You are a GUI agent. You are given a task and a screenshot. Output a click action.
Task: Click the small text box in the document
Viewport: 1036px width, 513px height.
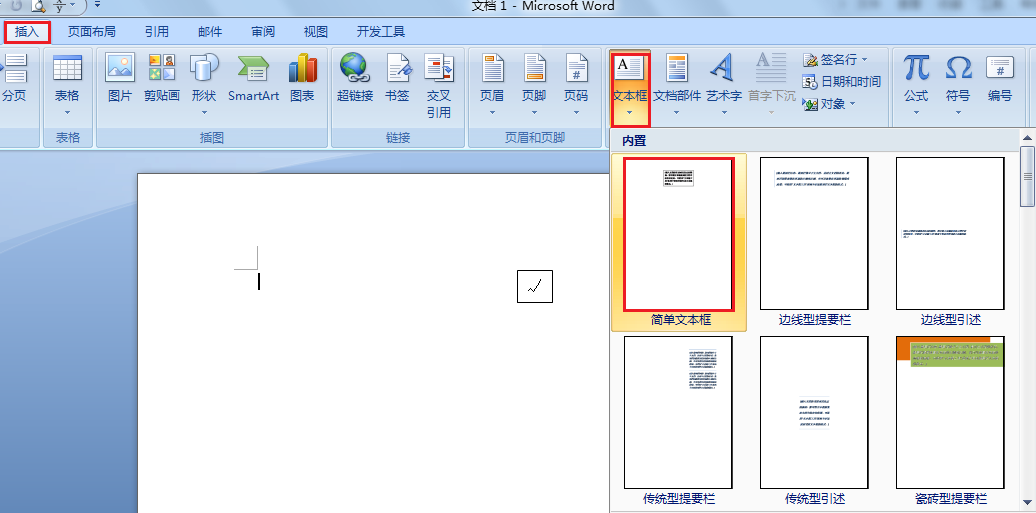point(535,286)
